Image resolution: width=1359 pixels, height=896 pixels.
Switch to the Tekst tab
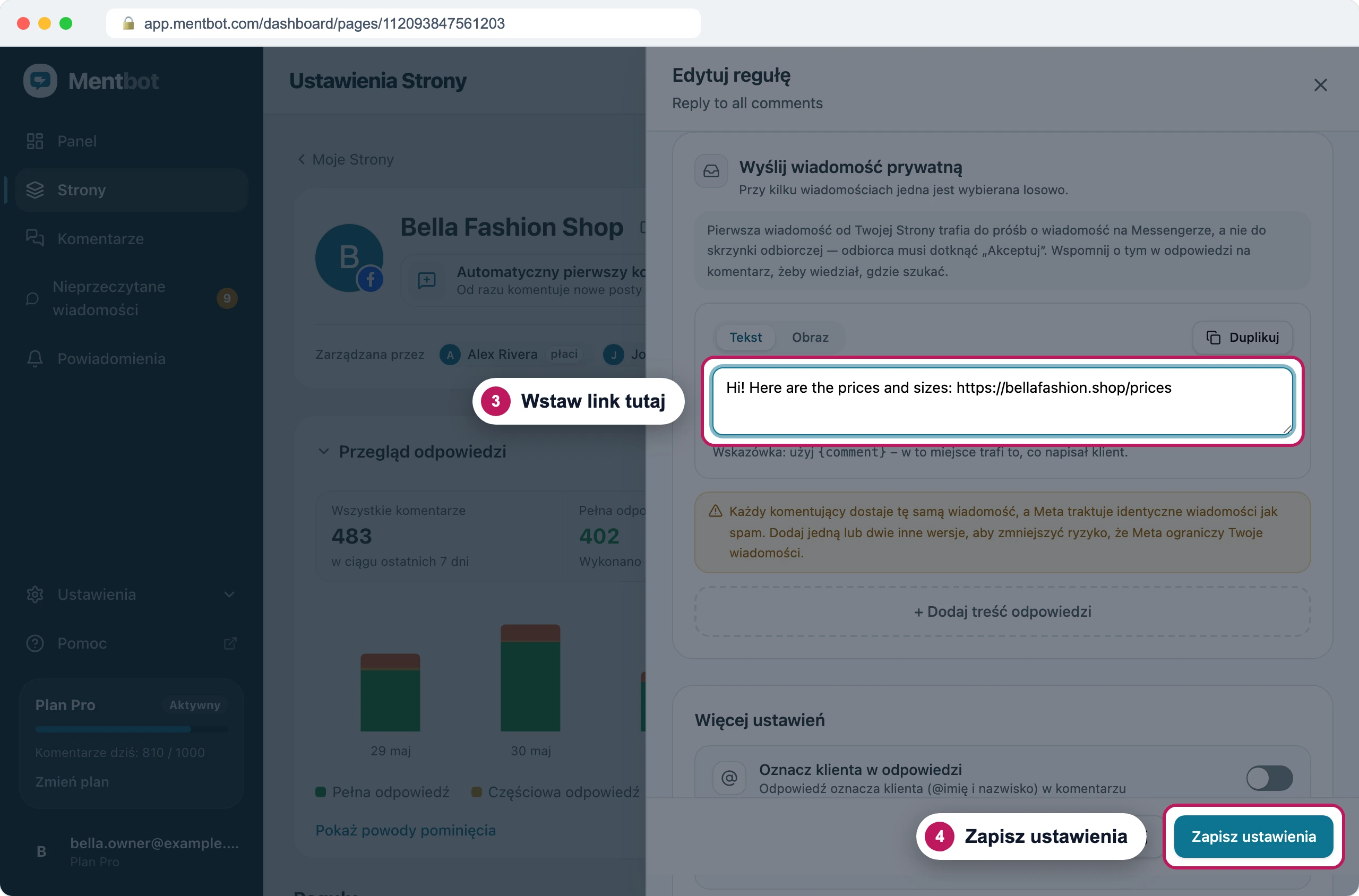click(x=745, y=337)
